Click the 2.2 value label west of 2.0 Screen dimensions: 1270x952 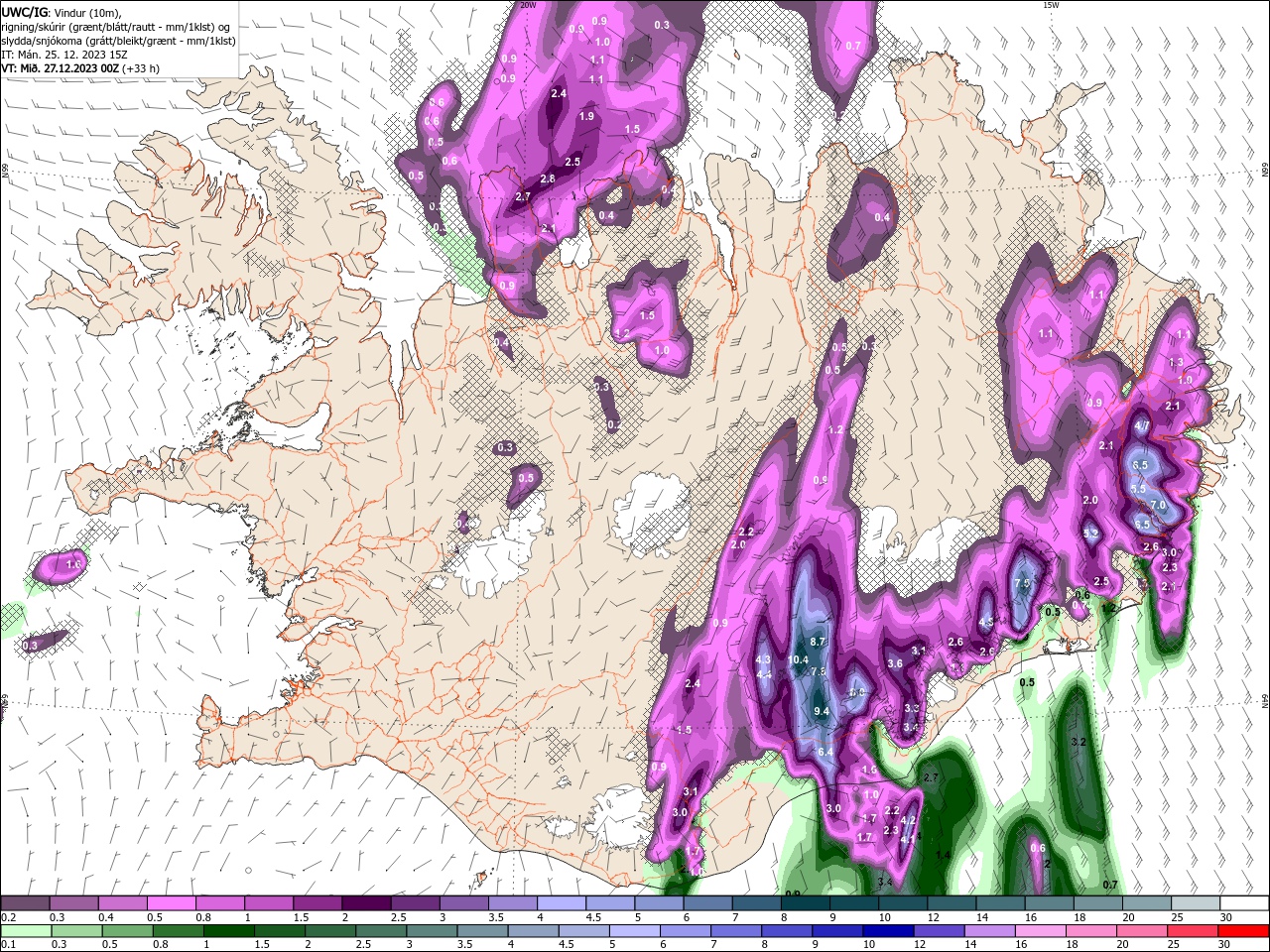point(746,533)
